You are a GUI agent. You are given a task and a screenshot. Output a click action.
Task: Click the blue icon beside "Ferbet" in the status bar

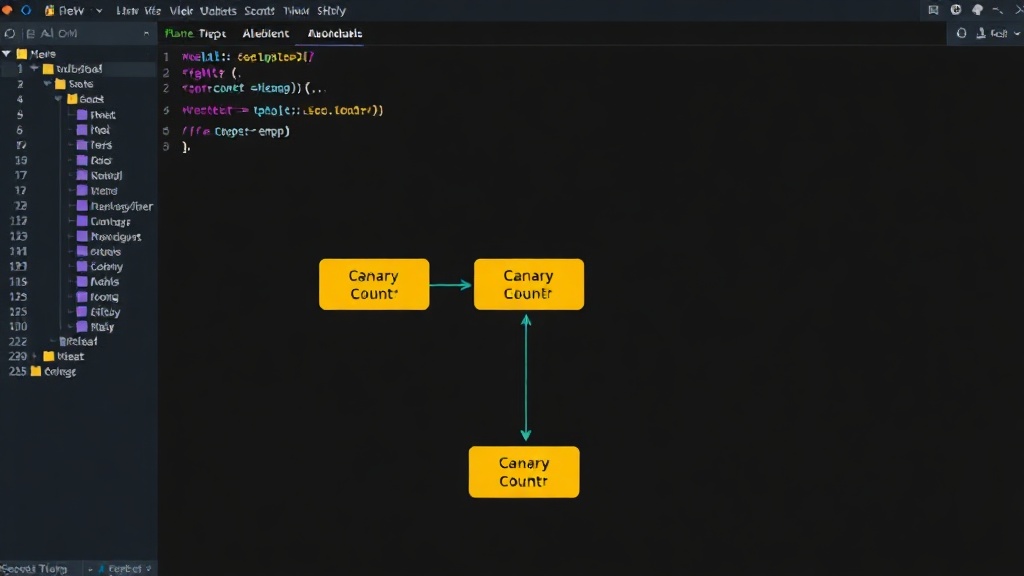click(x=101, y=569)
